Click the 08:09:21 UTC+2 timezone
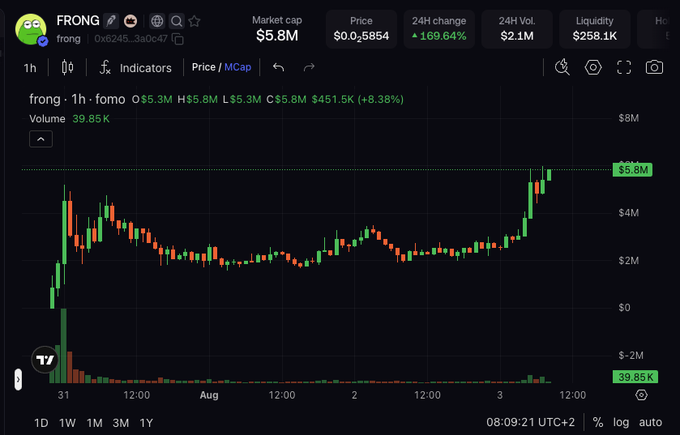 pos(530,422)
